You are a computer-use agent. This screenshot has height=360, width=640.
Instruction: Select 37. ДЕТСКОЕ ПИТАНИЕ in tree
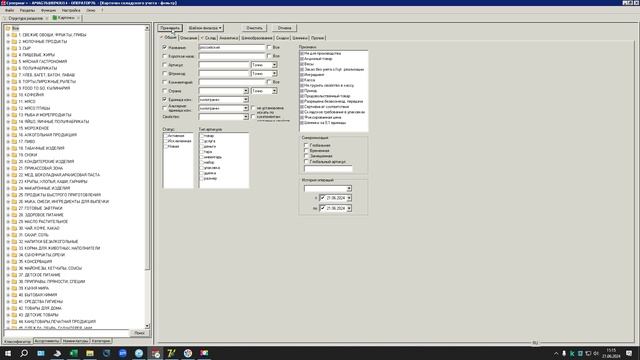tap(39, 275)
